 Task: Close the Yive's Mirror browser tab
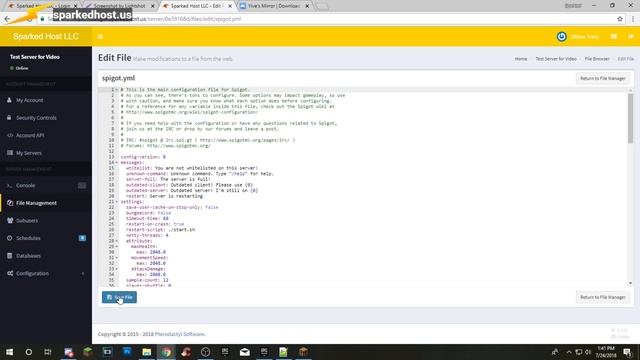pos(307,6)
